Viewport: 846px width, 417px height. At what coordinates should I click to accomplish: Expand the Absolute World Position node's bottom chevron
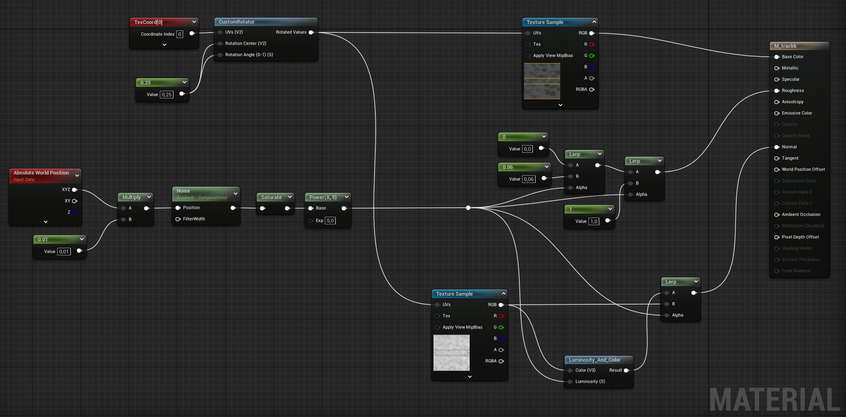45,221
